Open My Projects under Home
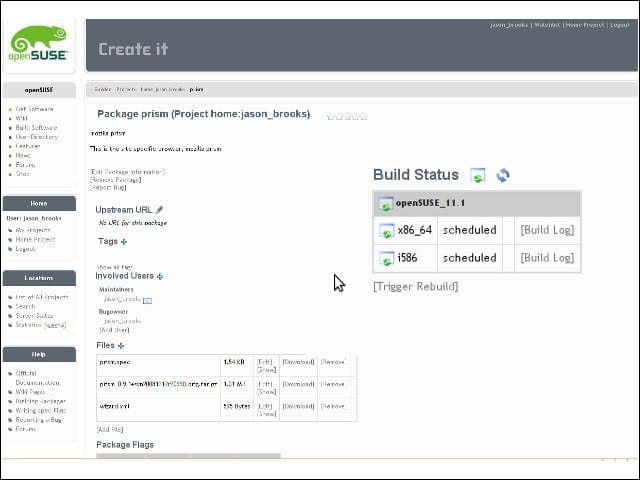640x480 pixels. 33,230
